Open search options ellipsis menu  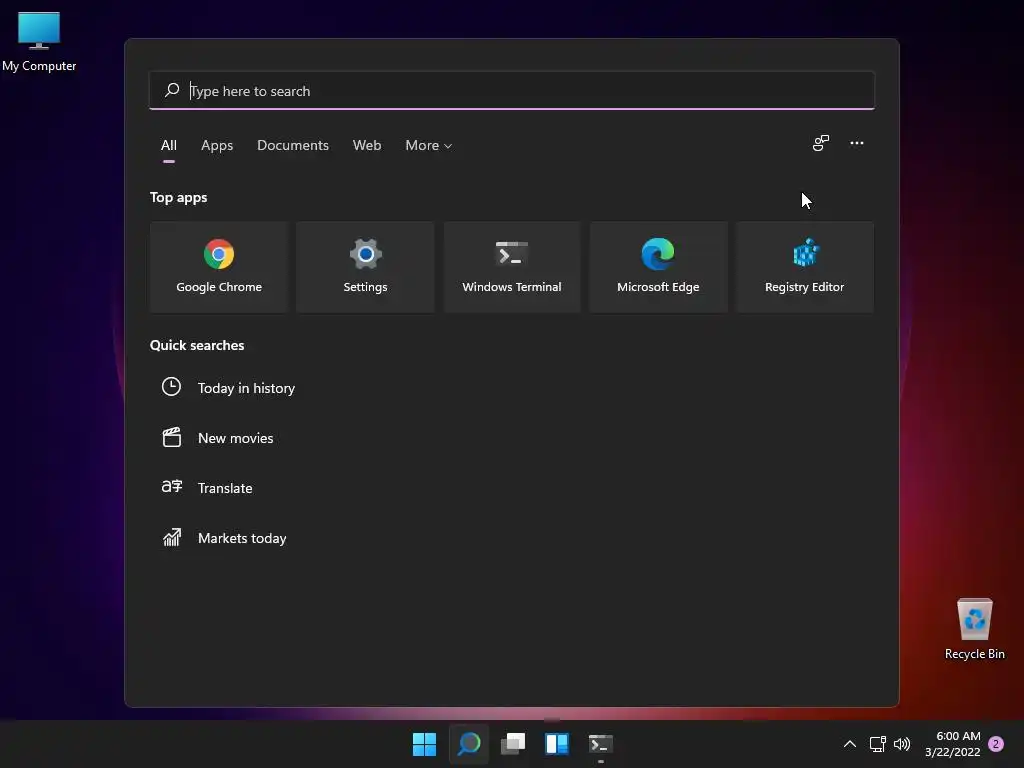tap(856, 143)
